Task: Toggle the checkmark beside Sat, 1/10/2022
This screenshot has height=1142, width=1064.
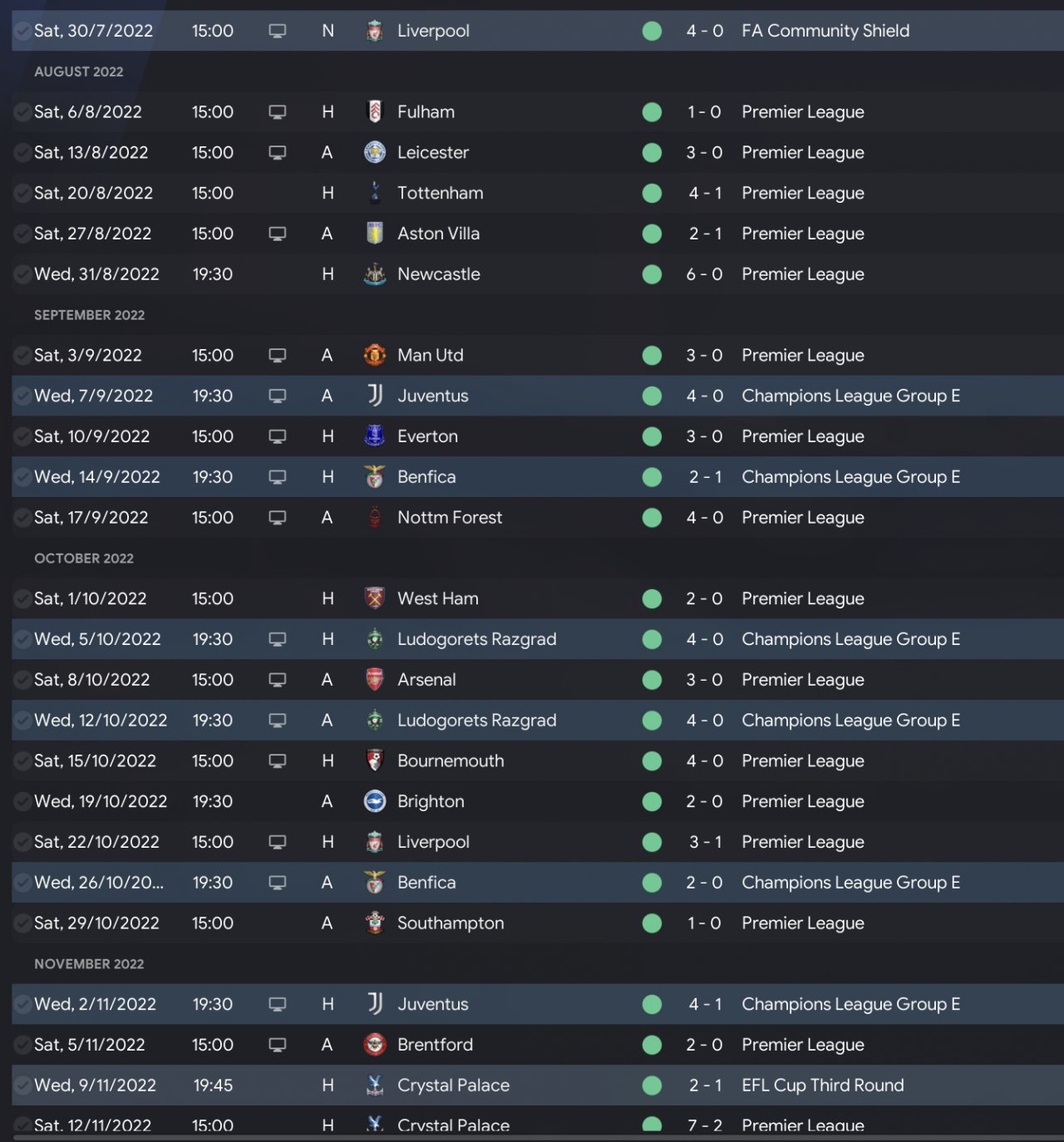Action: [x=22, y=598]
